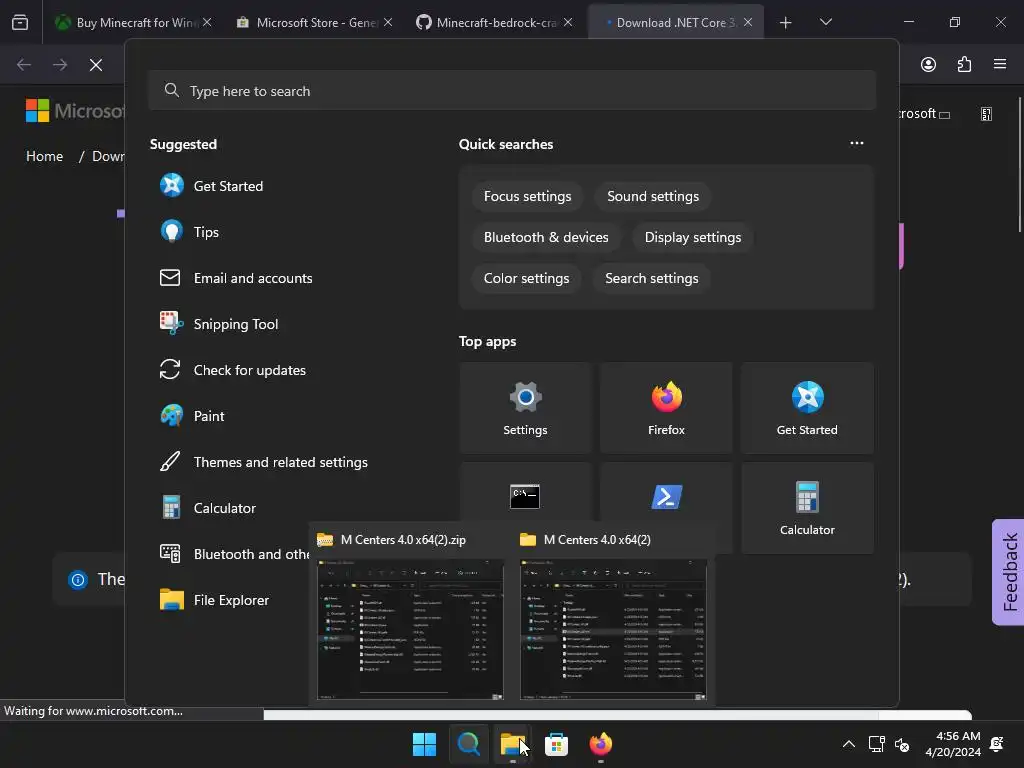Click Firefox icon on taskbar
1024x768 pixels.
600,744
